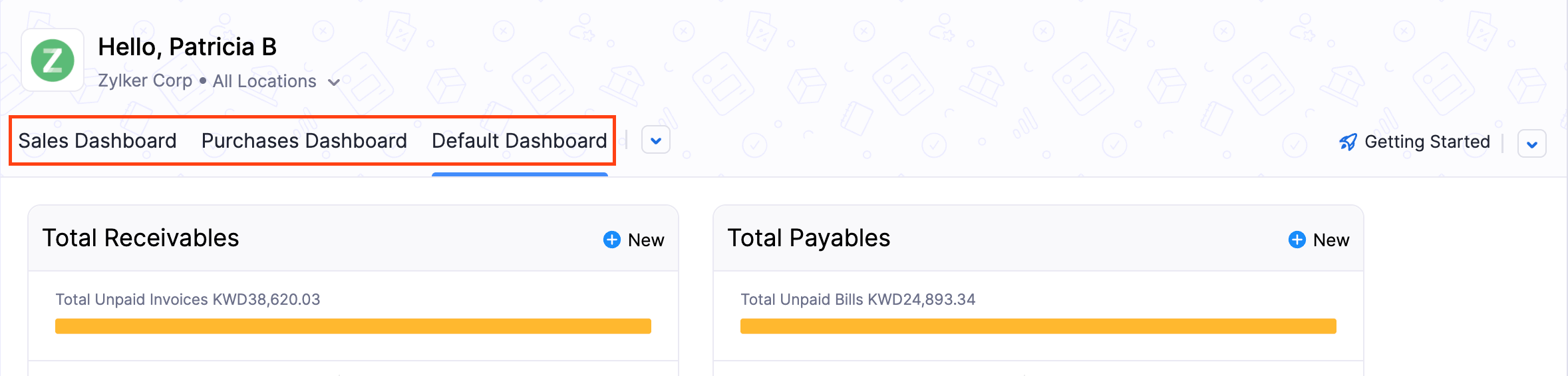Click the unpaid invoices yellow progress bar
The width and height of the screenshot is (1568, 376).
[x=353, y=326]
